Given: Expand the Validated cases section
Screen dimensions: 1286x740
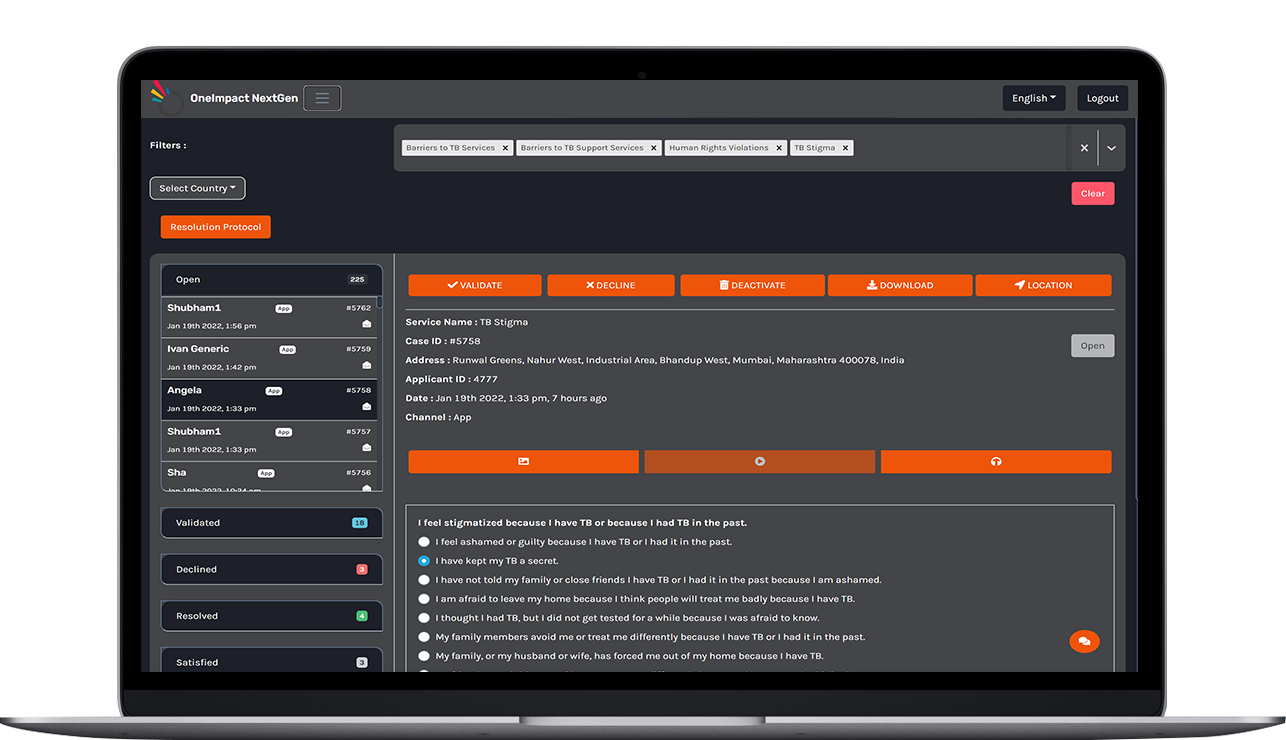Looking at the screenshot, I should pos(271,523).
